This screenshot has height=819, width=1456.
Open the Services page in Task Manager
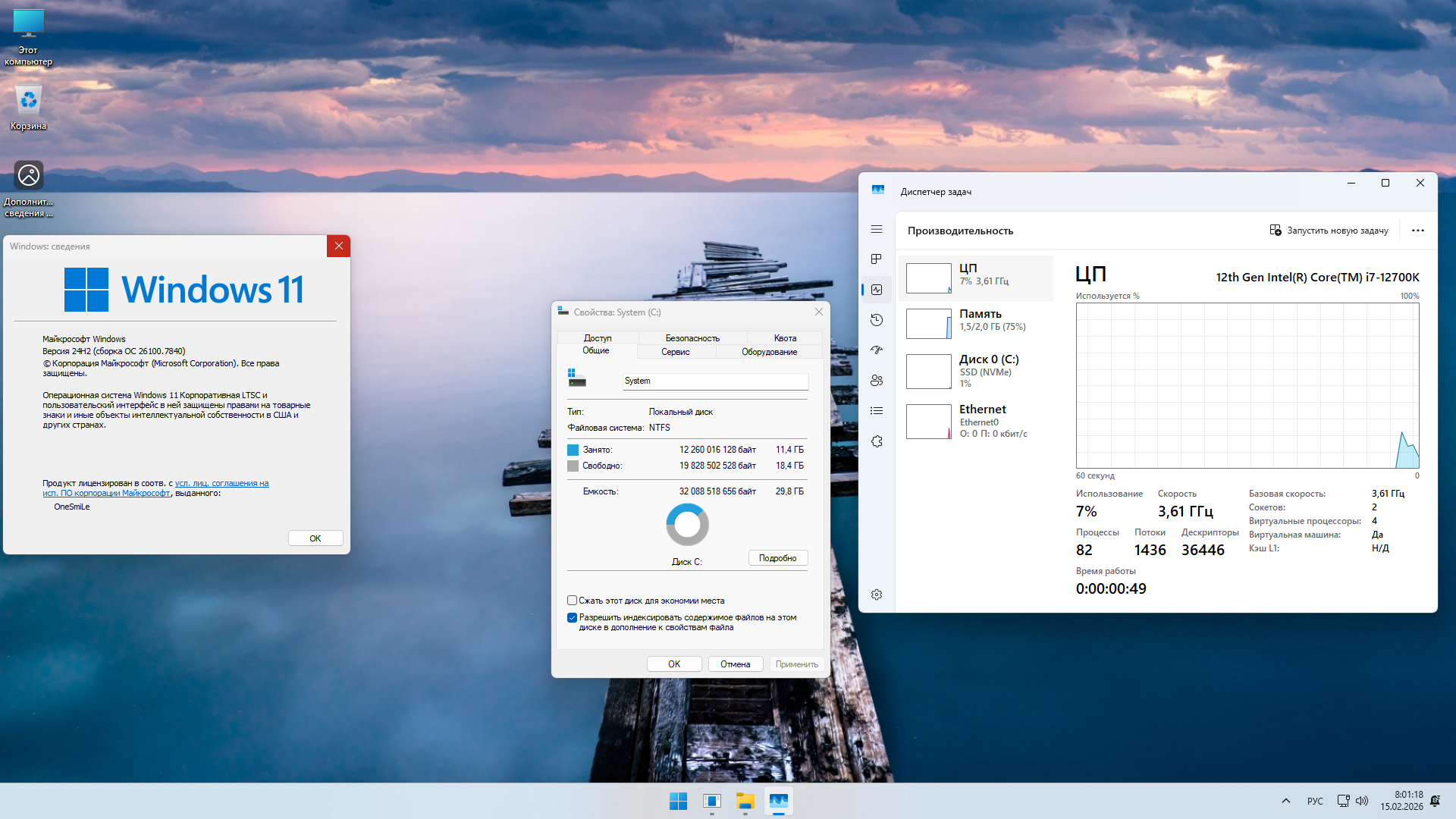[877, 441]
